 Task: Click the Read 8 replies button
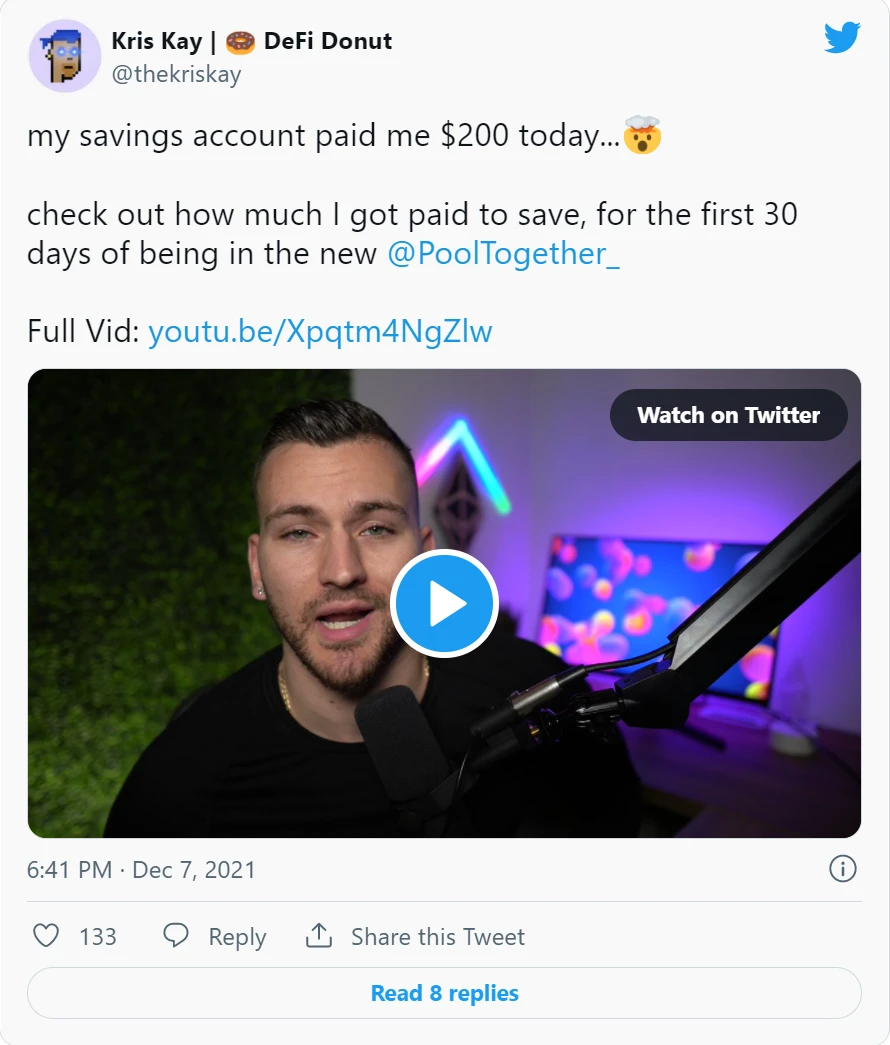(x=444, y=993)
